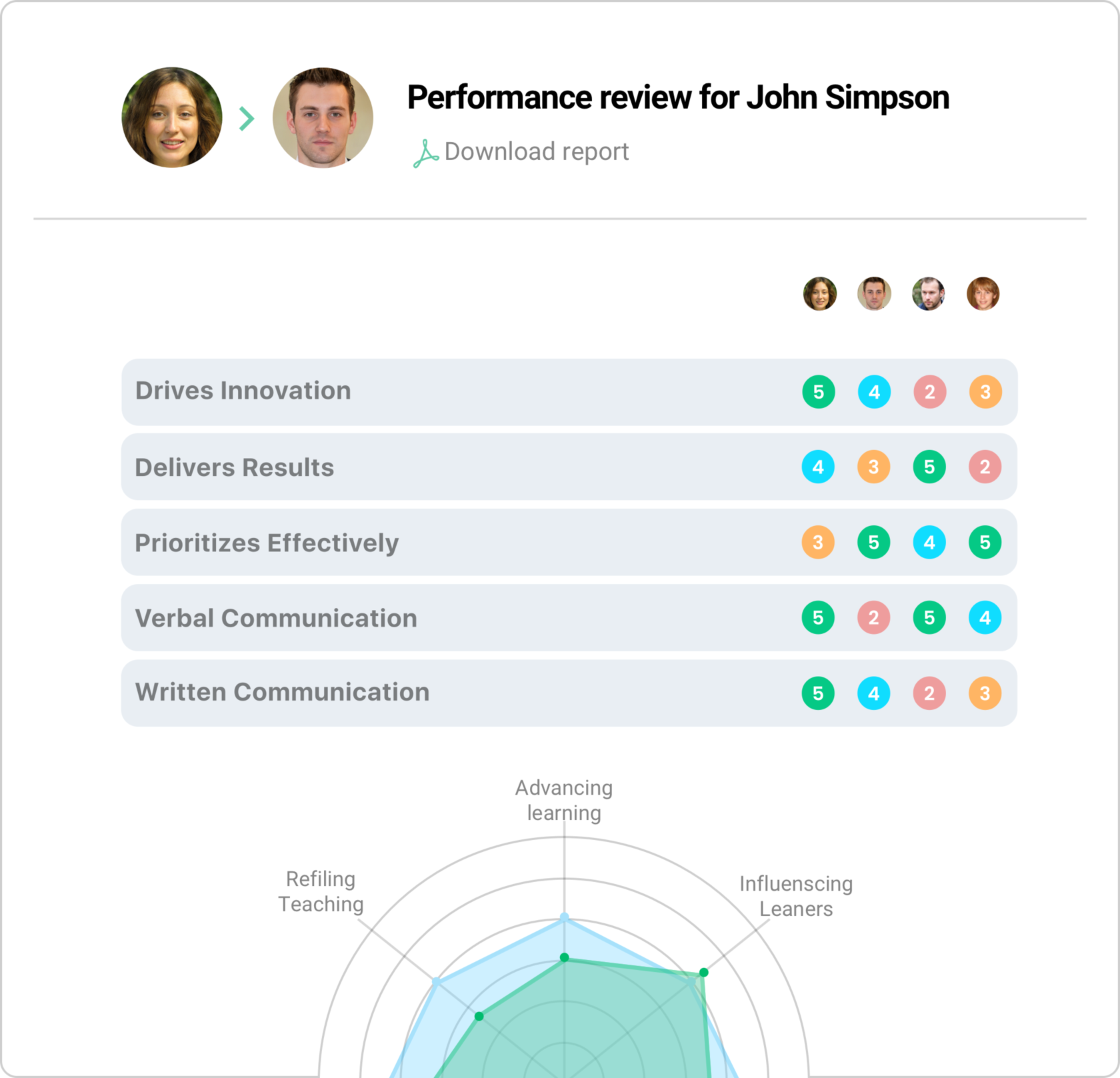
Task: Click green score 5 in Drives Innovation
Action: [819, 392]
